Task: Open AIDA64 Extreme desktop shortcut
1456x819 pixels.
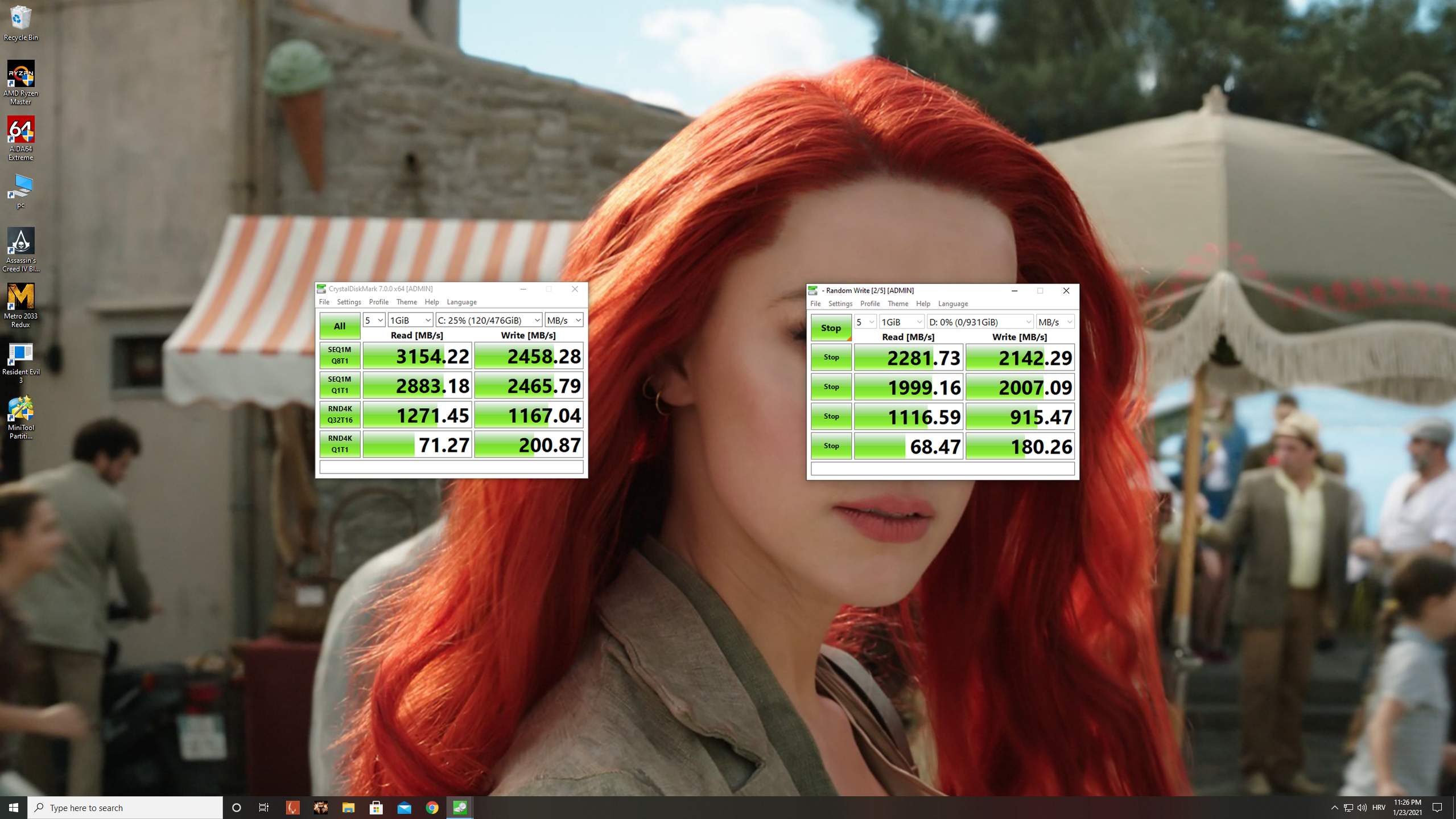Action: tap(20, 130)
